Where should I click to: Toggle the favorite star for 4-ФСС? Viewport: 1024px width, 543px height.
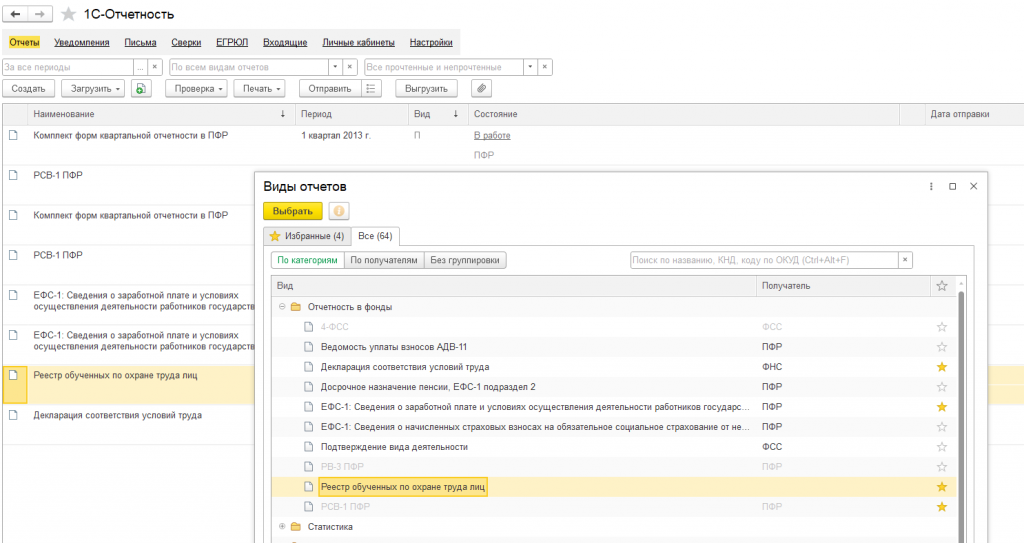942,327
